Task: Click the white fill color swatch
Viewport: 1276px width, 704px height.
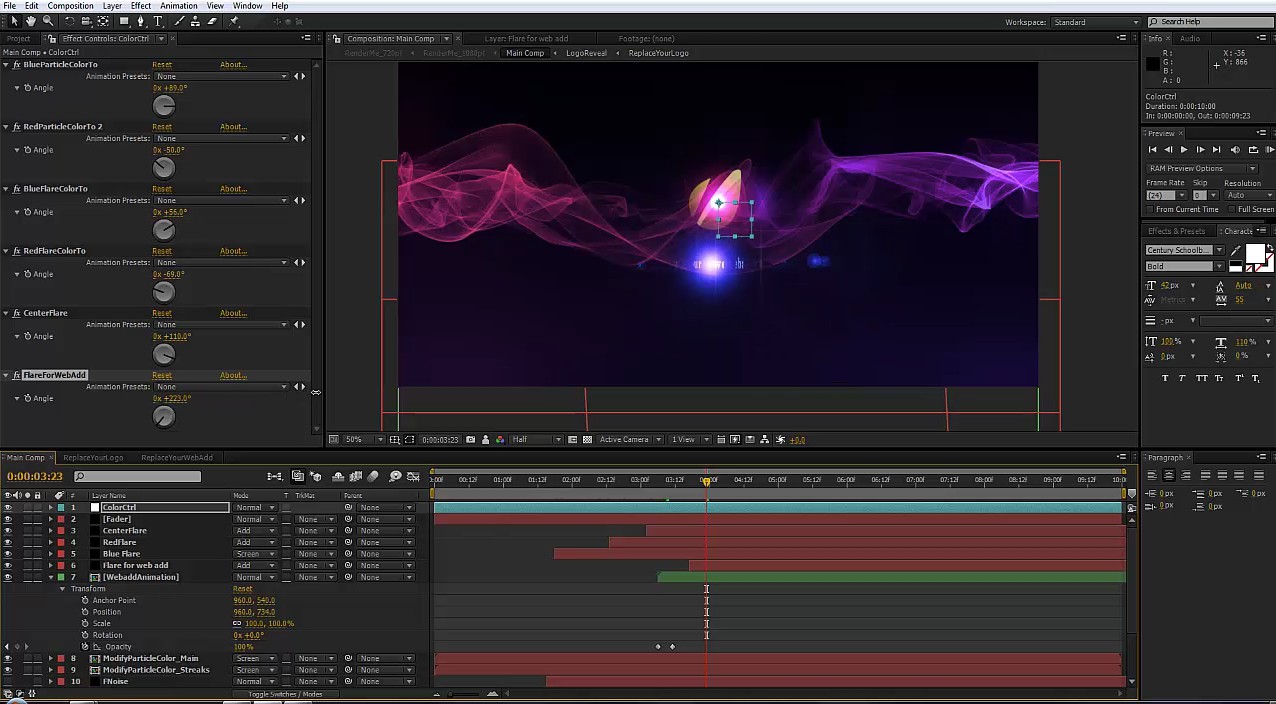Action: coord(1254,254)
